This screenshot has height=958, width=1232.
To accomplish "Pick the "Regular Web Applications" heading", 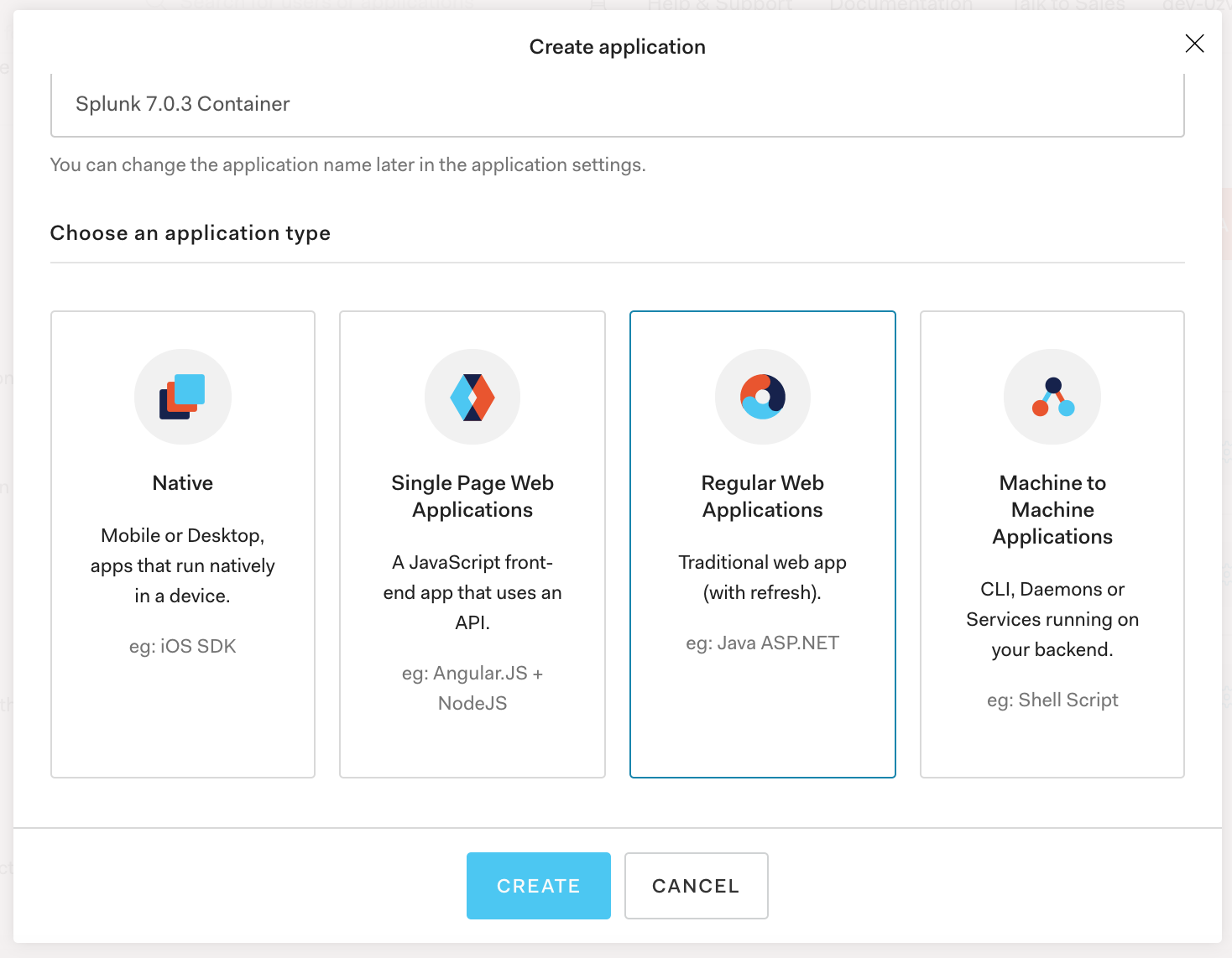I will click(x=762, y=497).
